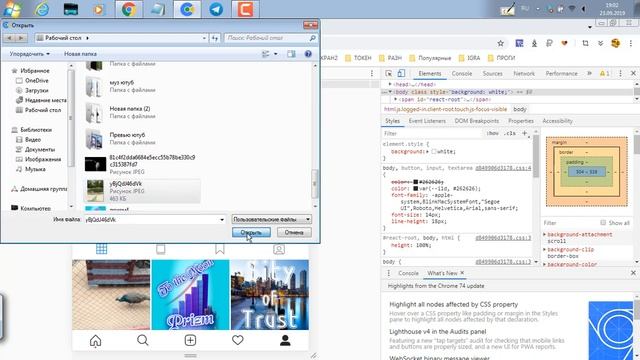Switch to DevTools Console tab

click(462, 73)
